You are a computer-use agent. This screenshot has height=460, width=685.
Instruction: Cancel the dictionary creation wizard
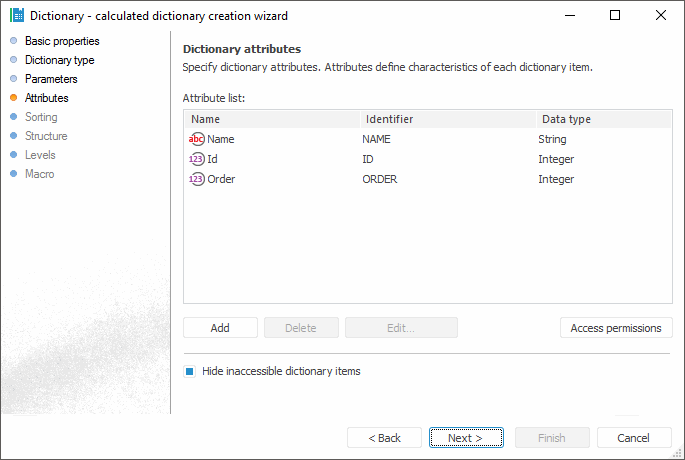pos(634,438)
